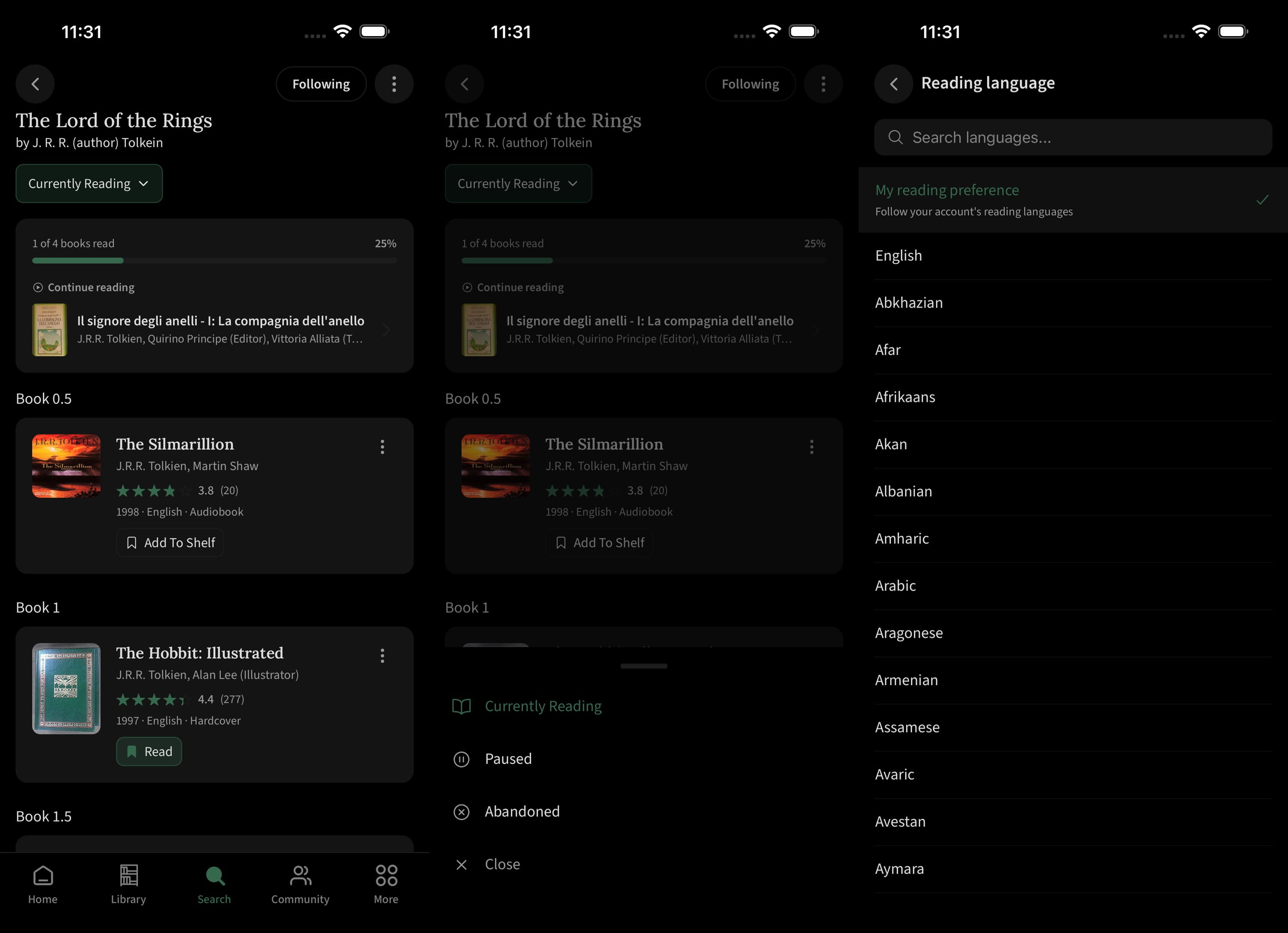This screenshot has height=933, width=1288.
Task: Close the status bottom sheet
Action: pos(644,864)
